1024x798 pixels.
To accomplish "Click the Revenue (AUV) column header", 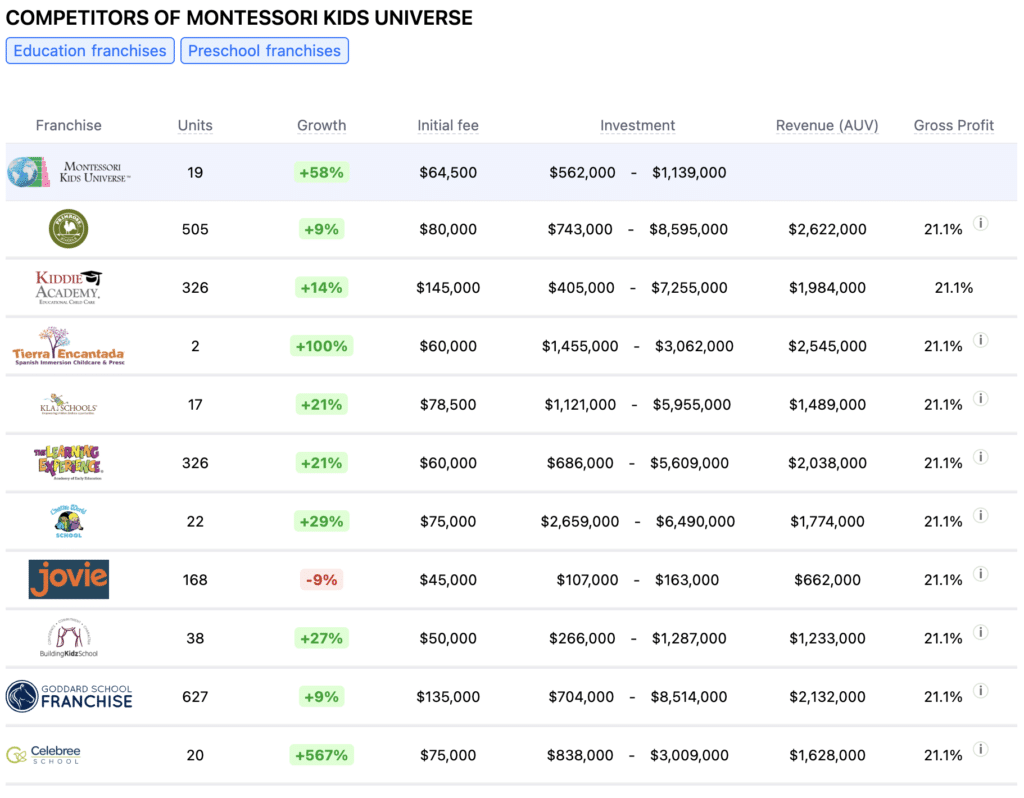I will [827, 125].
